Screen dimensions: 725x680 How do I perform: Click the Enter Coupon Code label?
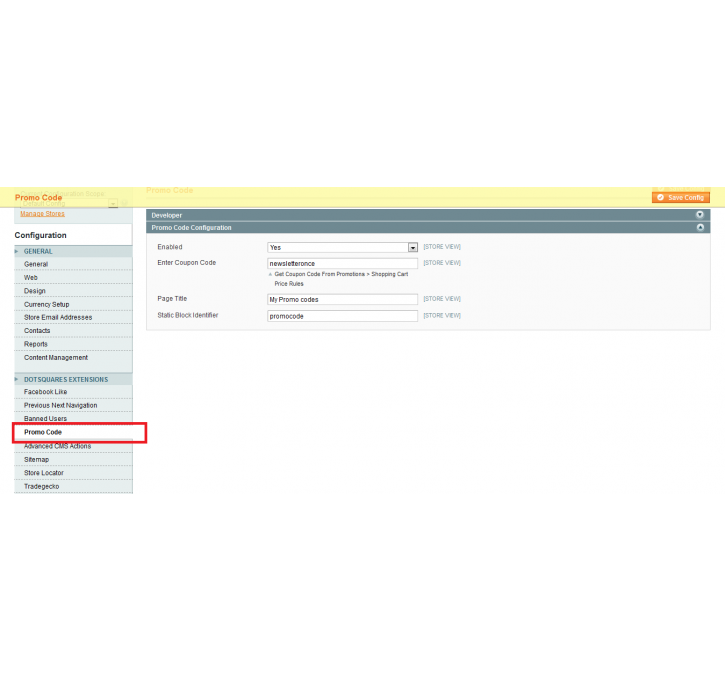click(186, 263)
